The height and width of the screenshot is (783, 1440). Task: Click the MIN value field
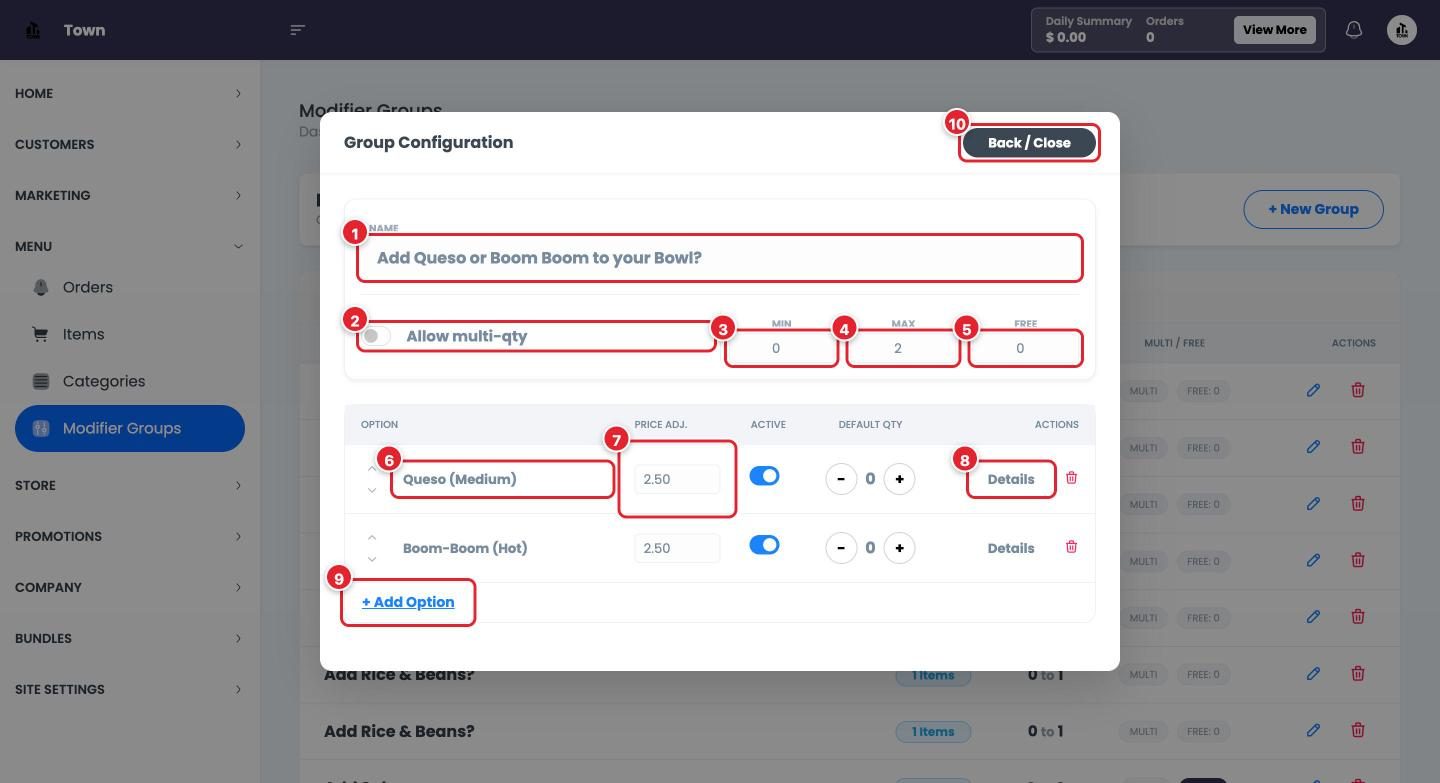(x=781, y=348)
